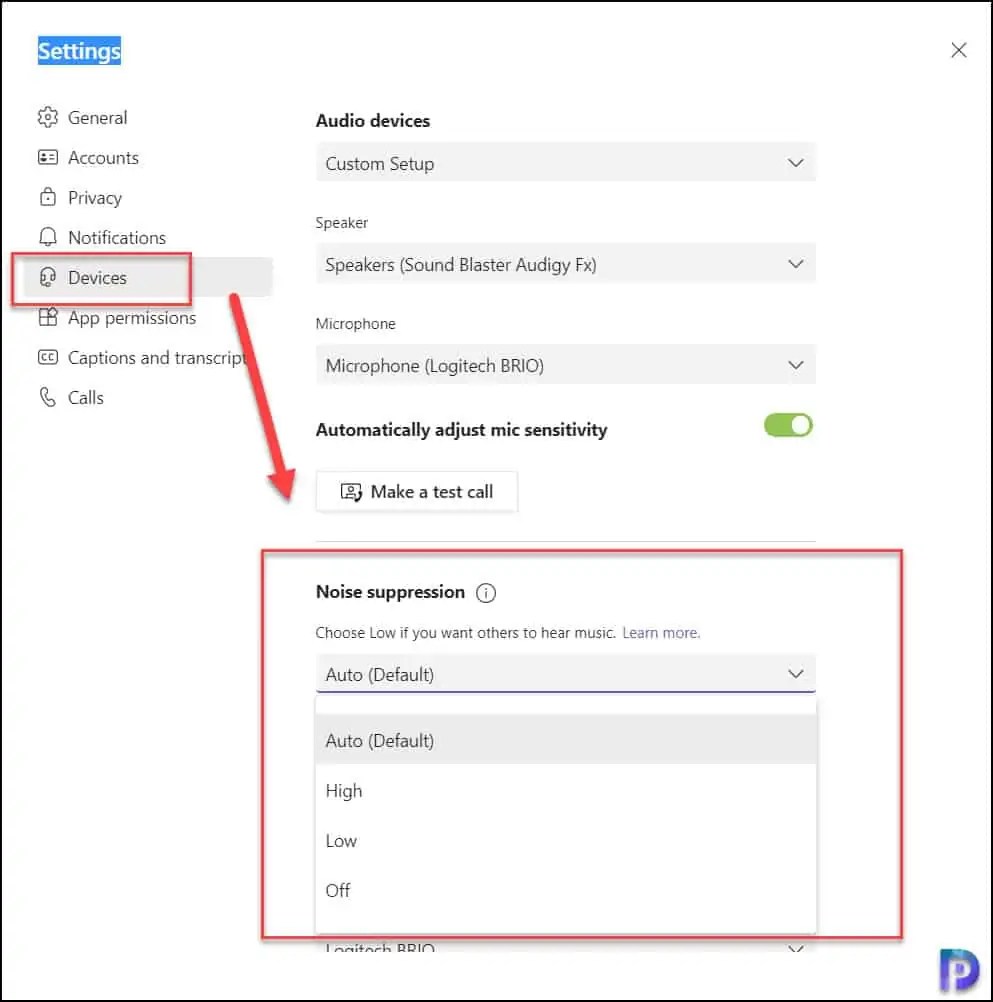The width and height of the screenshot is (993, 1002).
Task: Select High noise suppression option
Action: [x=343, y=790]
